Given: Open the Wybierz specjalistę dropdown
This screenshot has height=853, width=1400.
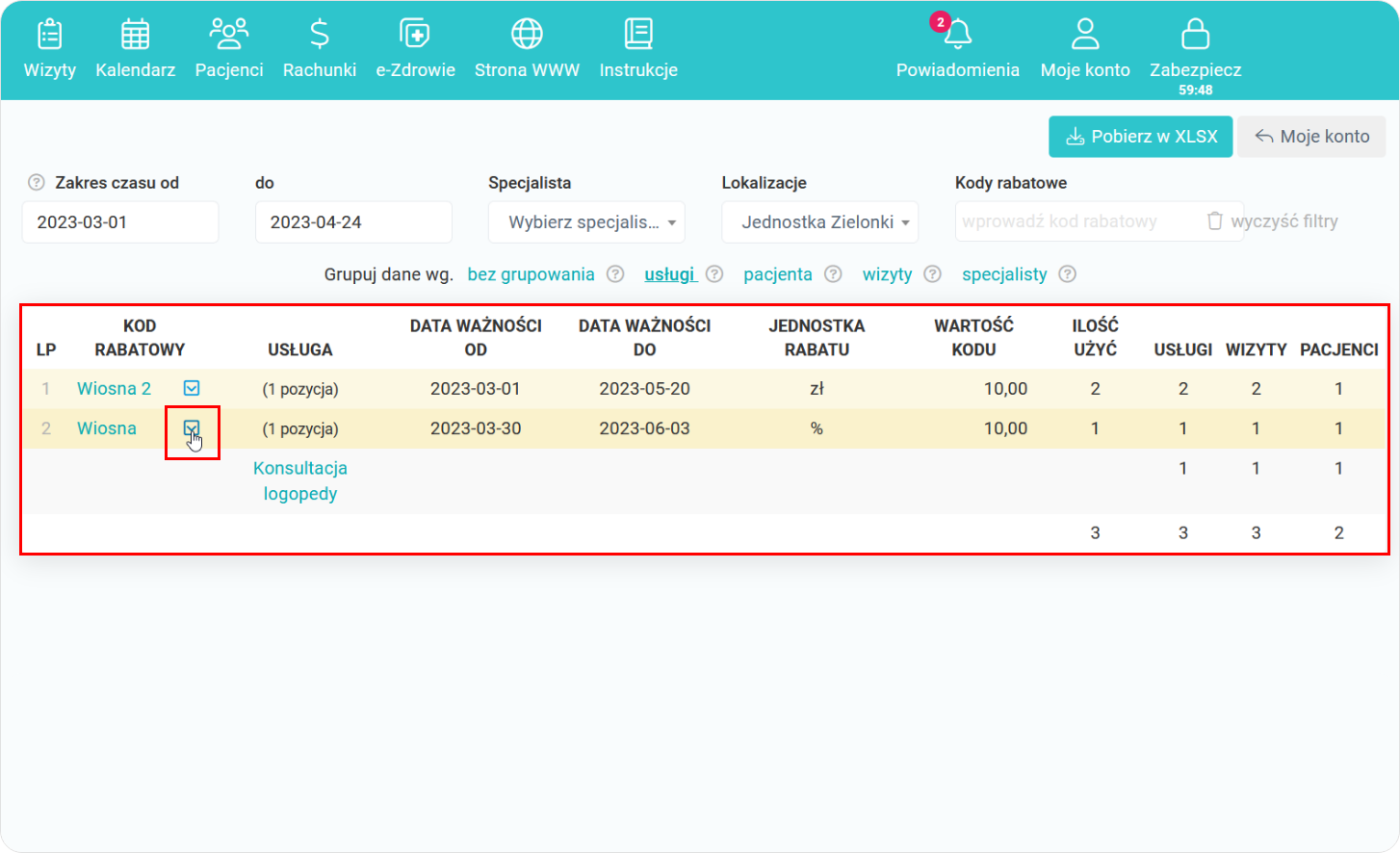Looking at the screenshot, I should coord(586,221).
